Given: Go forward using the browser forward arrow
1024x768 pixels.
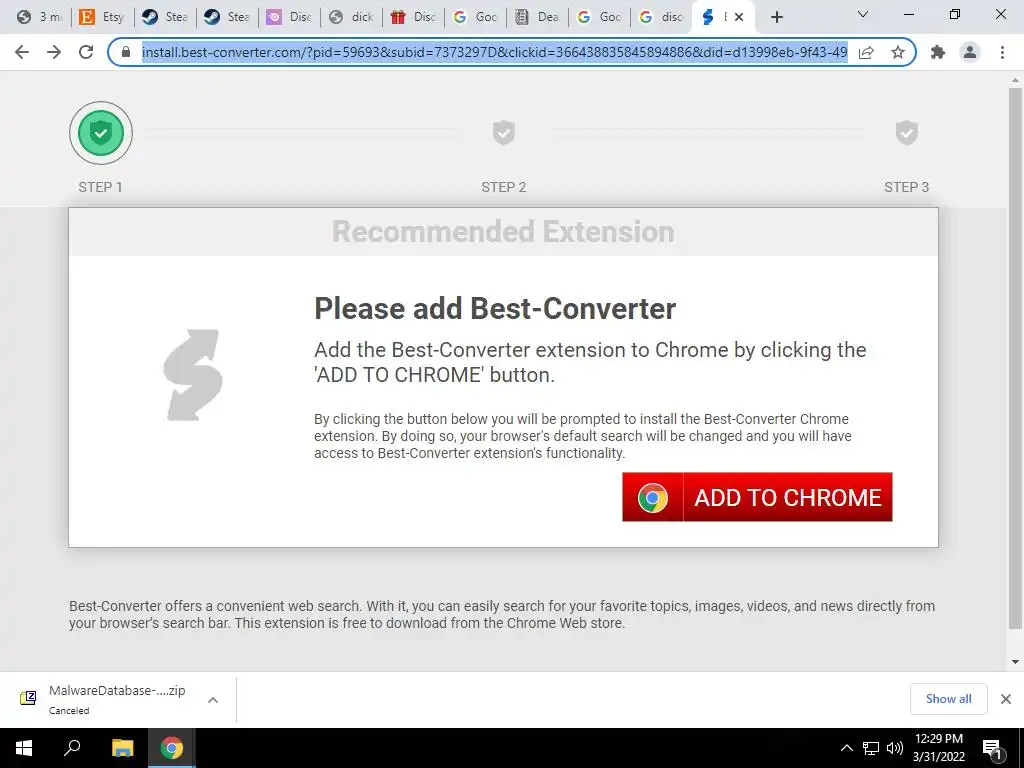Looking at the screenshot, I should 54,52.
